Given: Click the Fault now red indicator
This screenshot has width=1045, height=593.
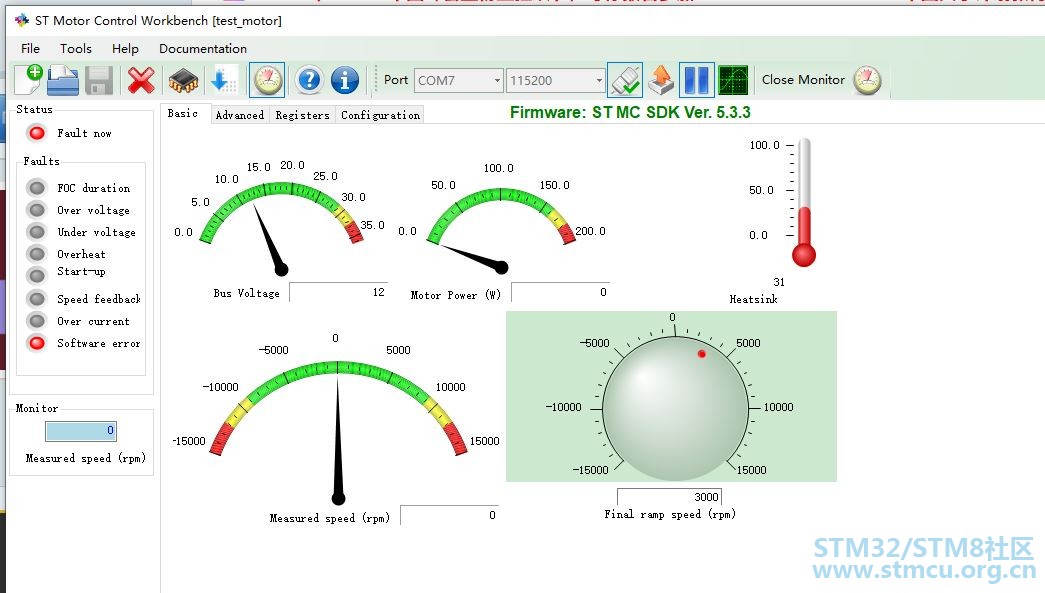Looking at the screenshot, I should (x=37, y=133).
